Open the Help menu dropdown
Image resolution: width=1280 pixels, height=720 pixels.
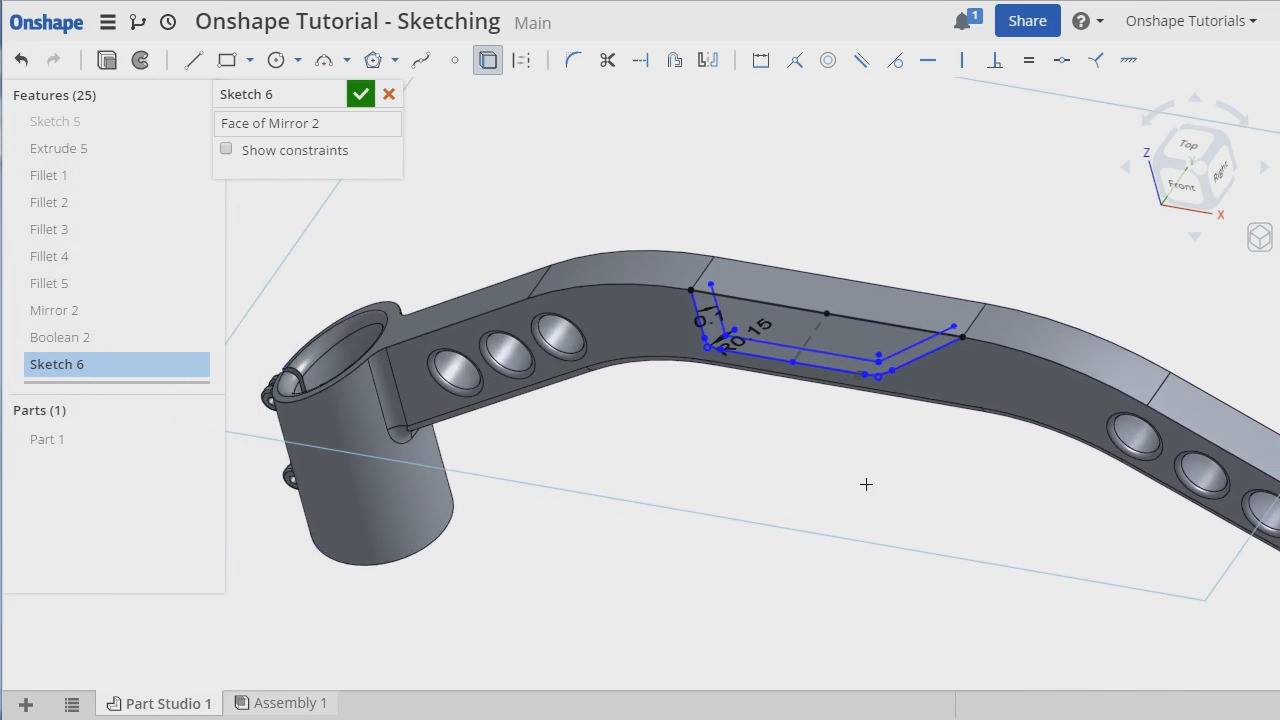(1087, 21)
